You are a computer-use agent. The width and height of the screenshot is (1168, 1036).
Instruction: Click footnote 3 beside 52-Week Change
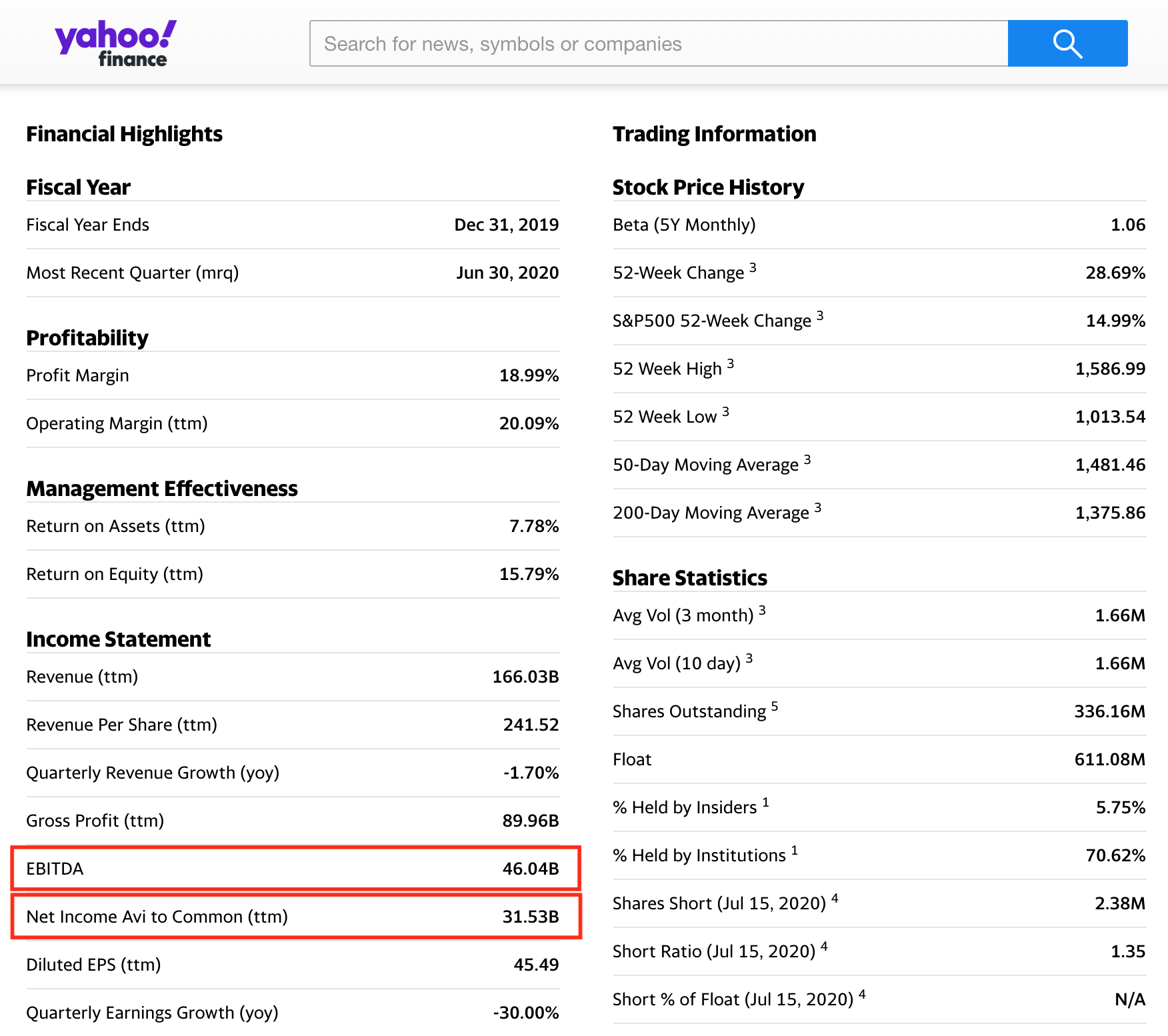(753, 267)
